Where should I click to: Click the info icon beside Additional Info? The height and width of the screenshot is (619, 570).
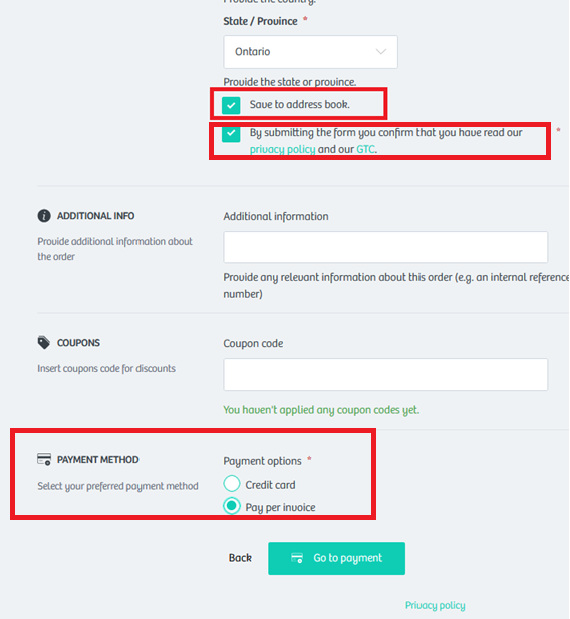tap(44, 216)
